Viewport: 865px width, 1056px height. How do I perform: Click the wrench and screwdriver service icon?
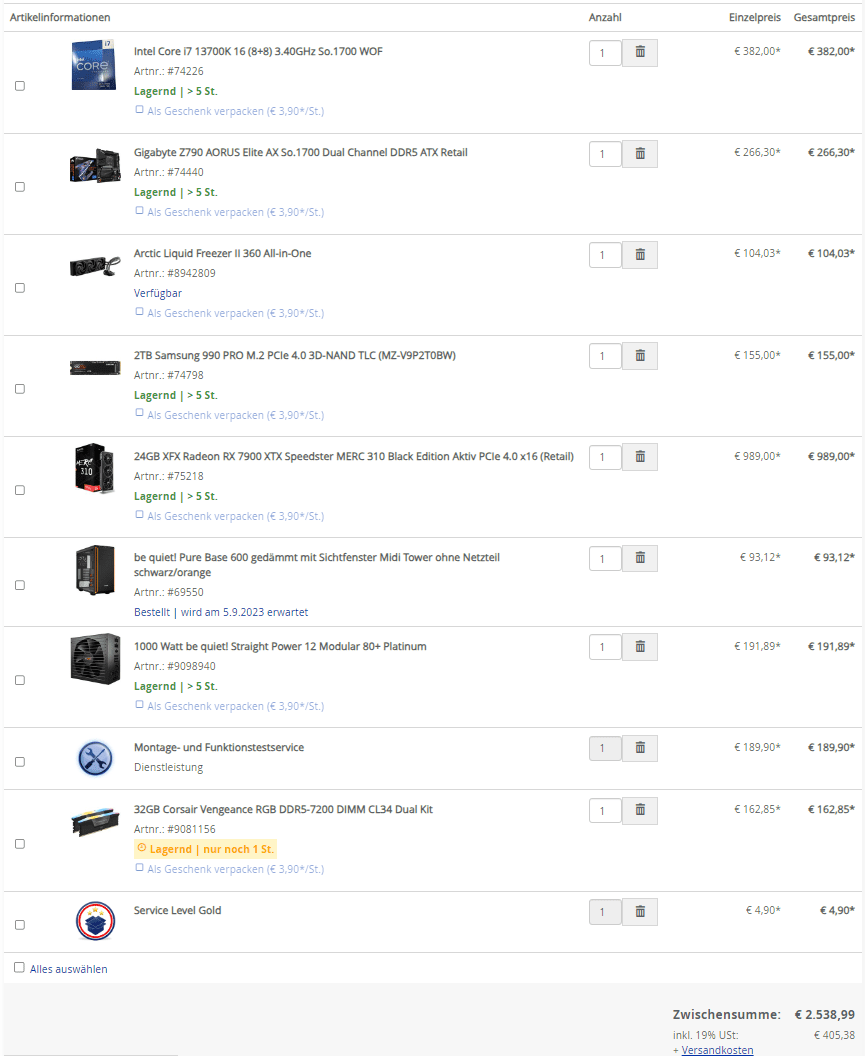point(95,758)
